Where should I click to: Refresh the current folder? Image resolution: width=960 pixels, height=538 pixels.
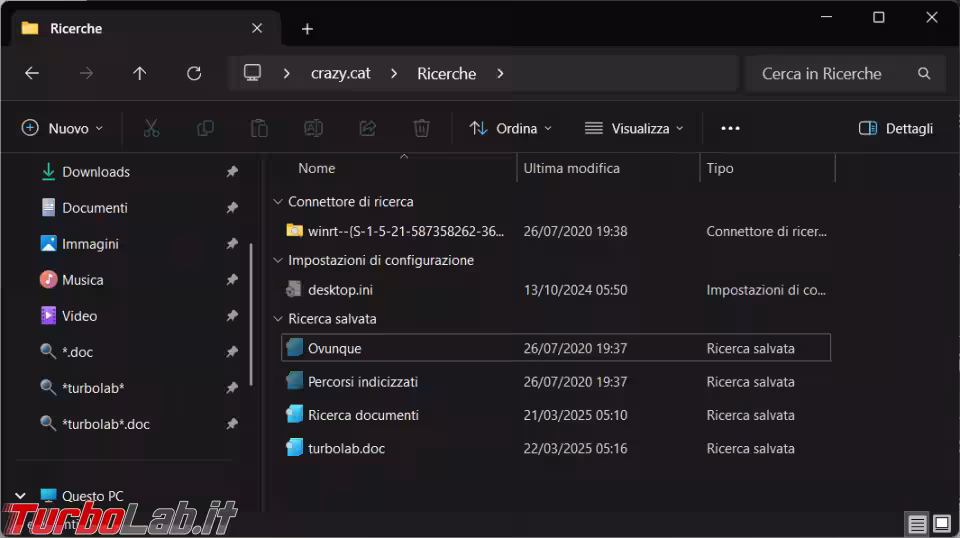[194, 73]
